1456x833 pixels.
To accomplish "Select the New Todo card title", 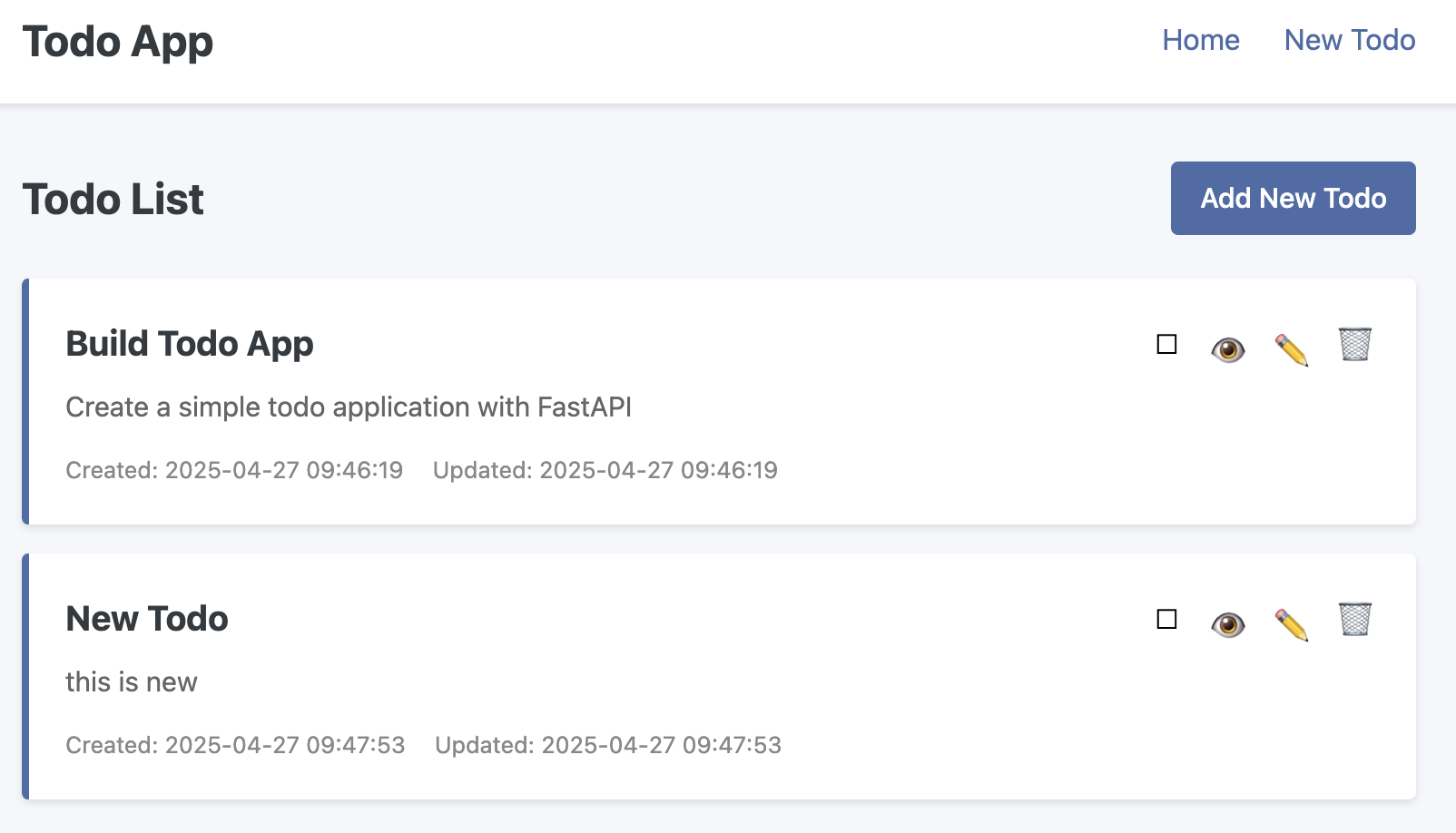I will coord(147,619).
